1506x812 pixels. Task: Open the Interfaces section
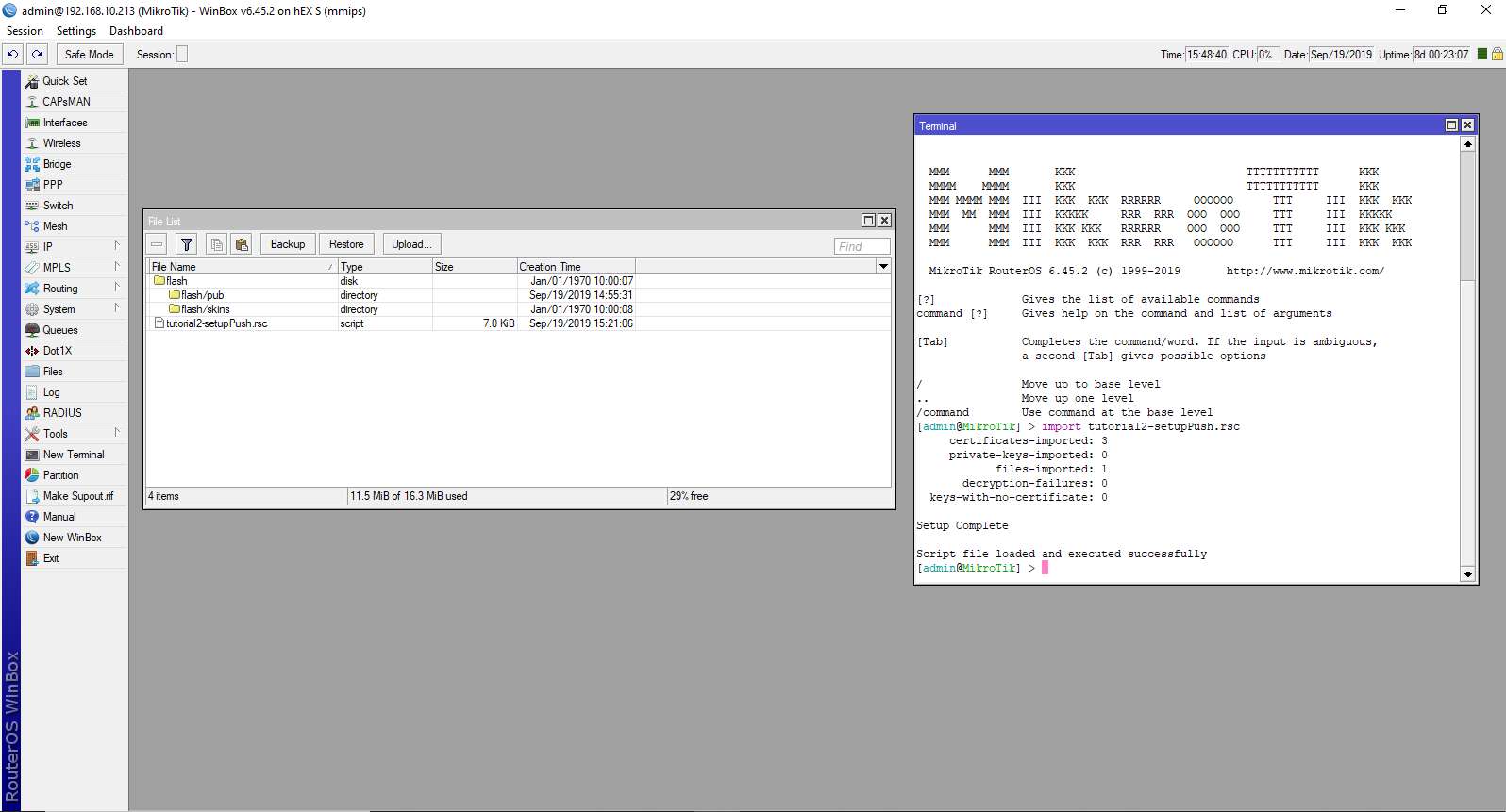coord(75,123)
